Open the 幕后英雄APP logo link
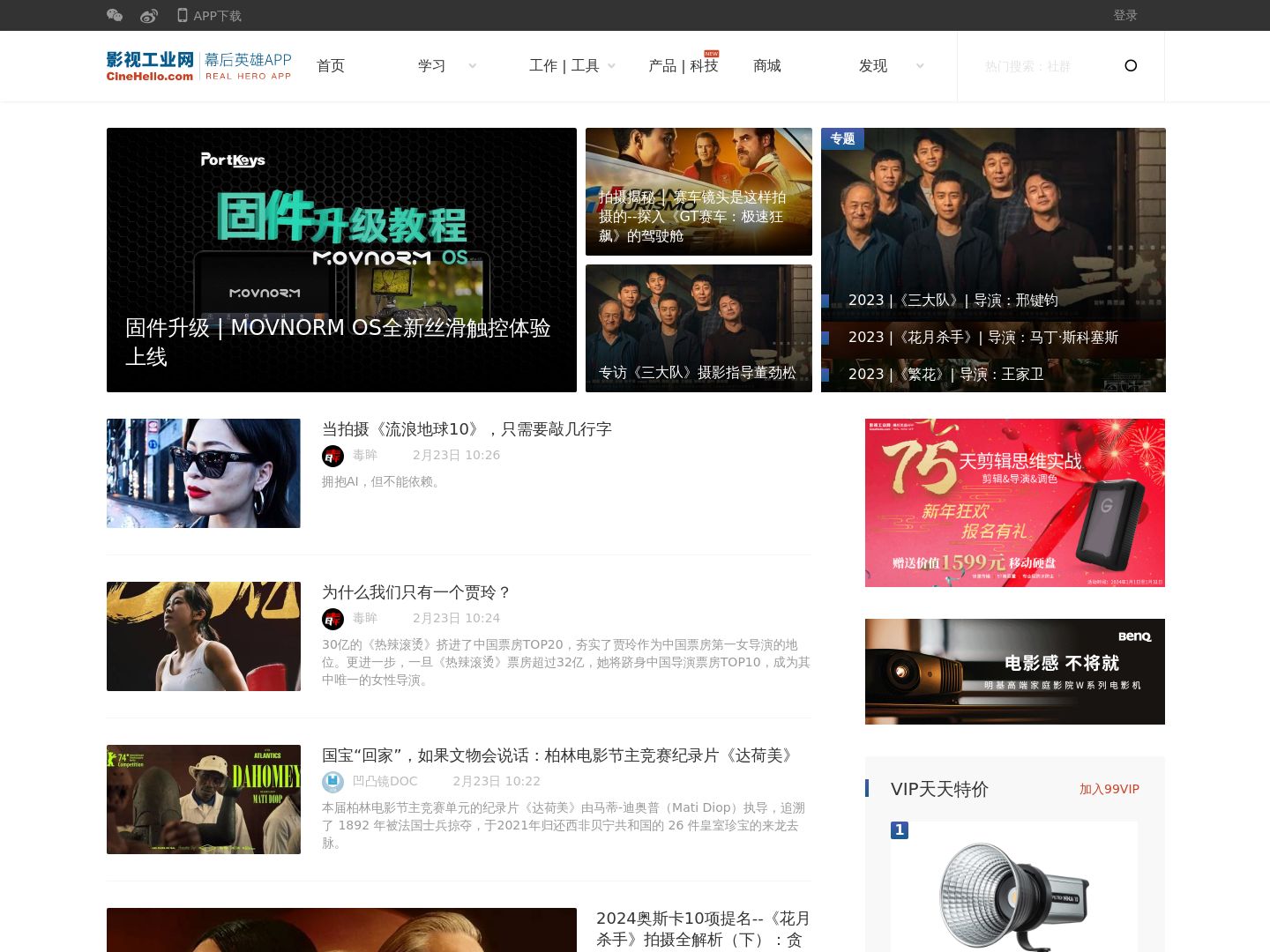 (248, 66)
